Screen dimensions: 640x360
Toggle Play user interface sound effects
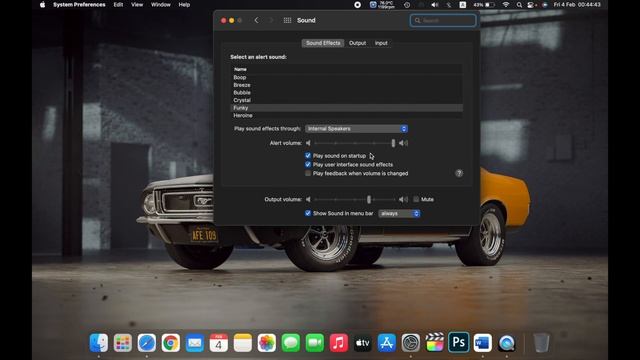(x=308, y=164)
